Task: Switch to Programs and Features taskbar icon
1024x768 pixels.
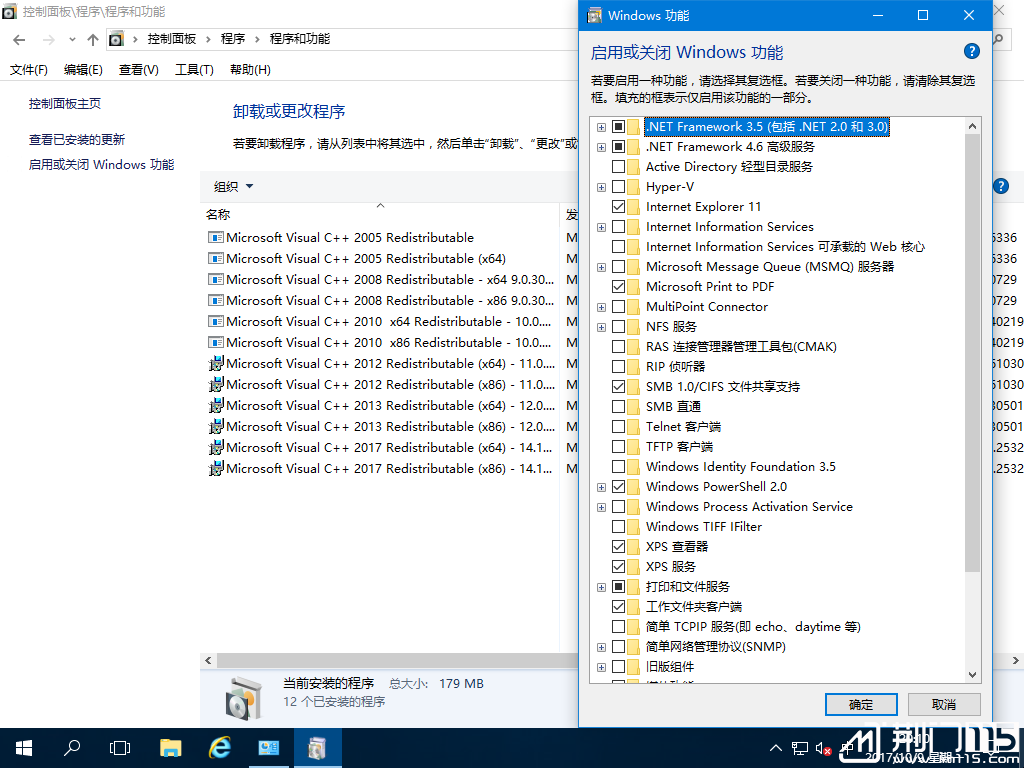Action: [x=317, y=748]
